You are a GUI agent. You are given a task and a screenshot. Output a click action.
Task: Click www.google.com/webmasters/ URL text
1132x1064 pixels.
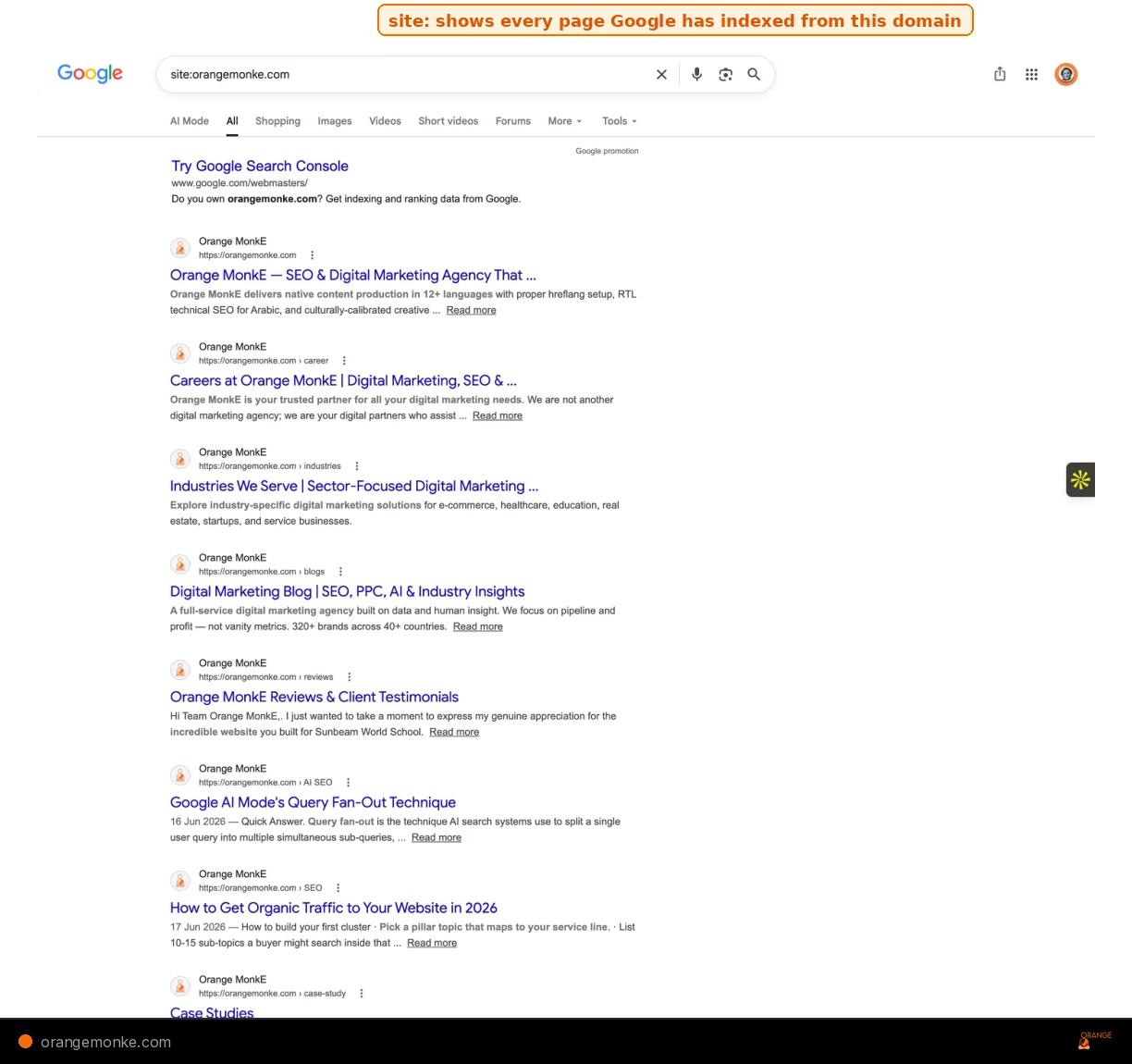(240, 183)
